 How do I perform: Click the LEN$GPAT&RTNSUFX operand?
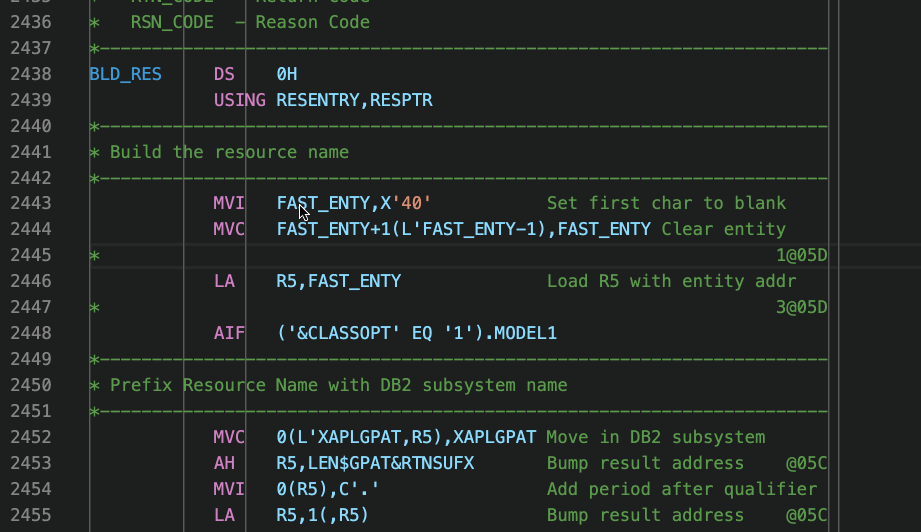tap(391, 463)
